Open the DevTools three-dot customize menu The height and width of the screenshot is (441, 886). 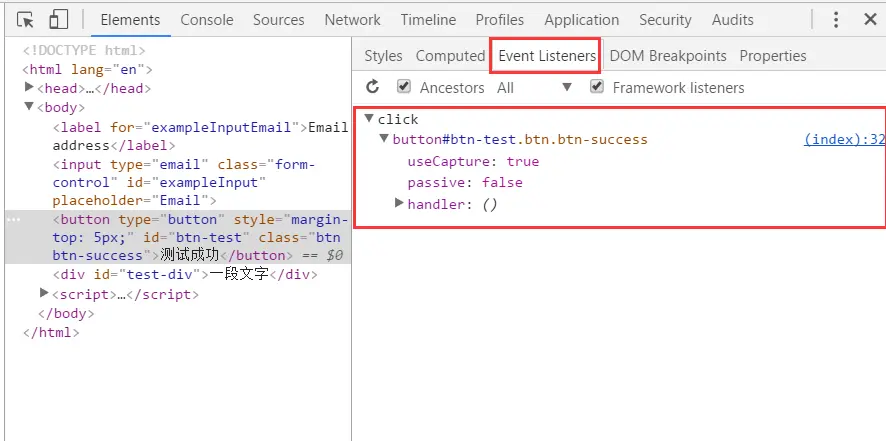836,20
